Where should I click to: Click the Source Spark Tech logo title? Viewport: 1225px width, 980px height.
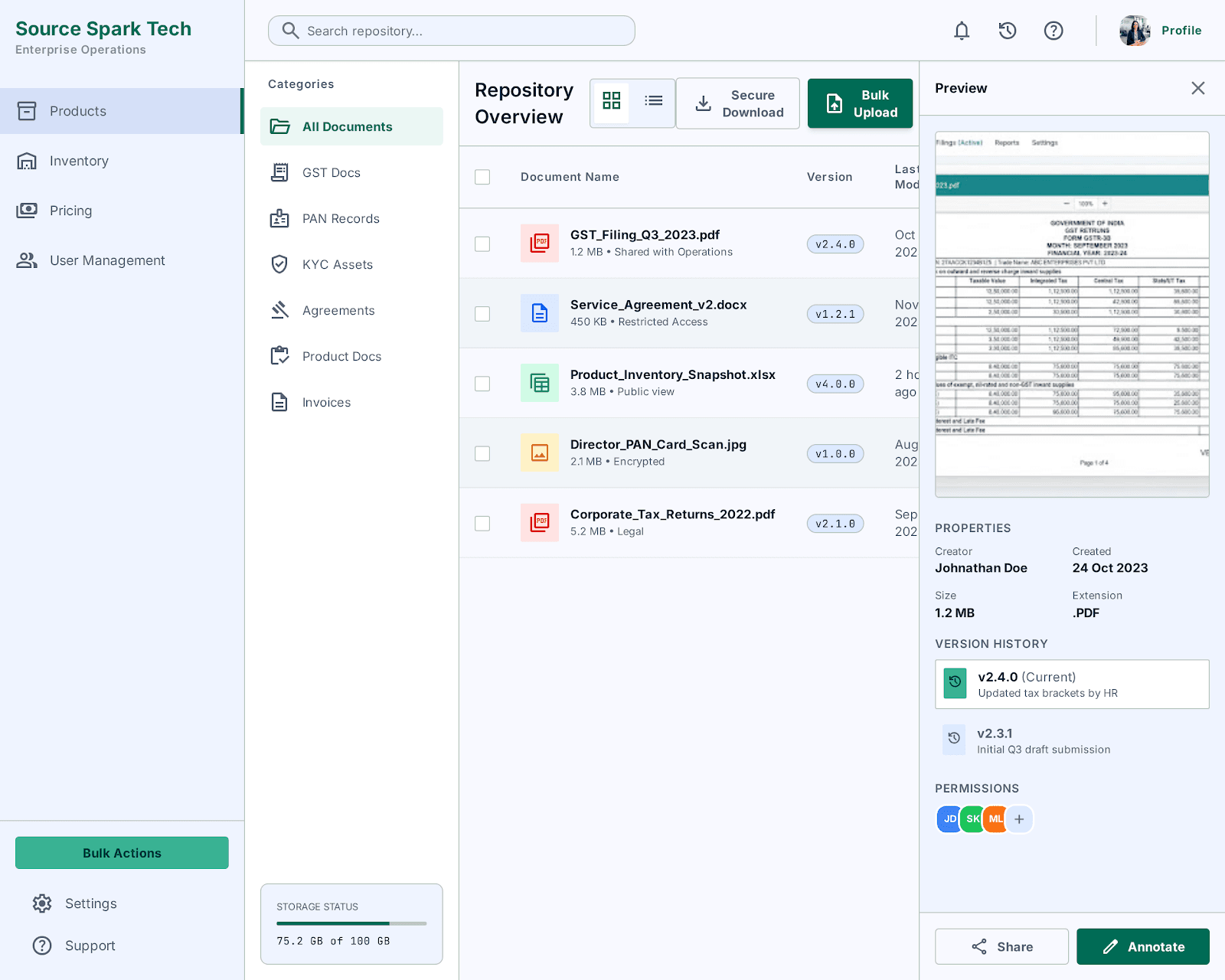pyautogui.click(x=103, y=28)
